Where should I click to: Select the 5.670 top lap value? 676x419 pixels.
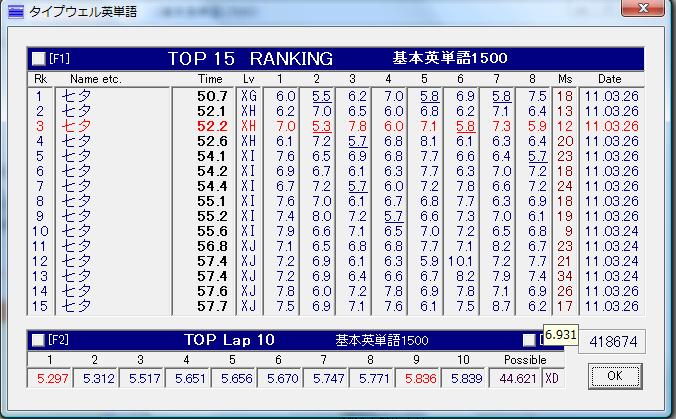[x=282, y=378]
